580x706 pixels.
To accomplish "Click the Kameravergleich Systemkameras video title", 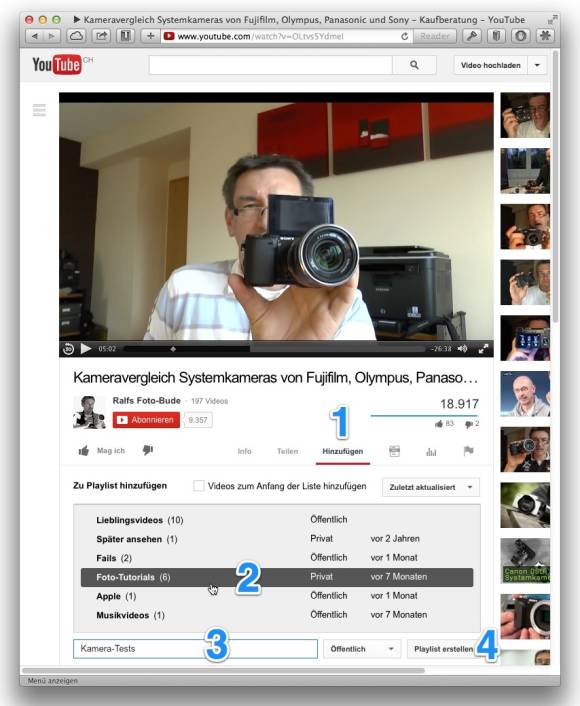I will point(276,378).
